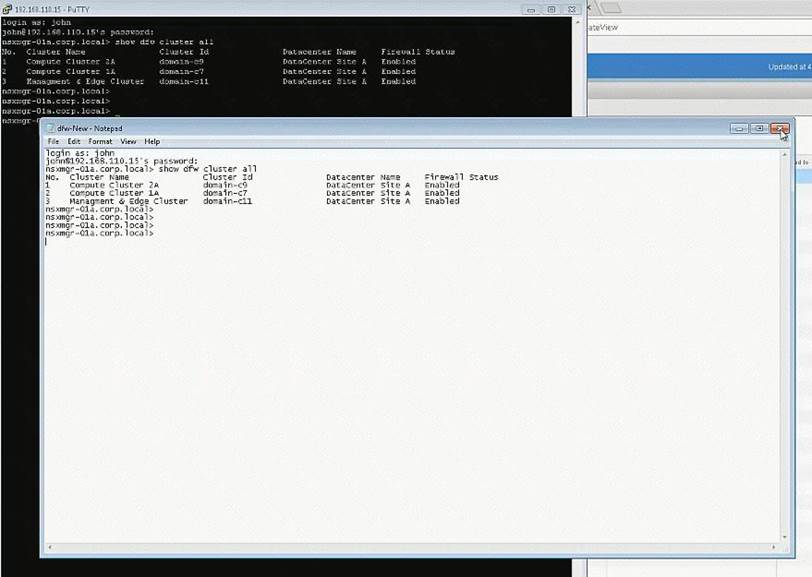The image size is (812, 577).
Task: Click the Notepad icon in dfw-New title bar
Action: [x=50, y=128]
